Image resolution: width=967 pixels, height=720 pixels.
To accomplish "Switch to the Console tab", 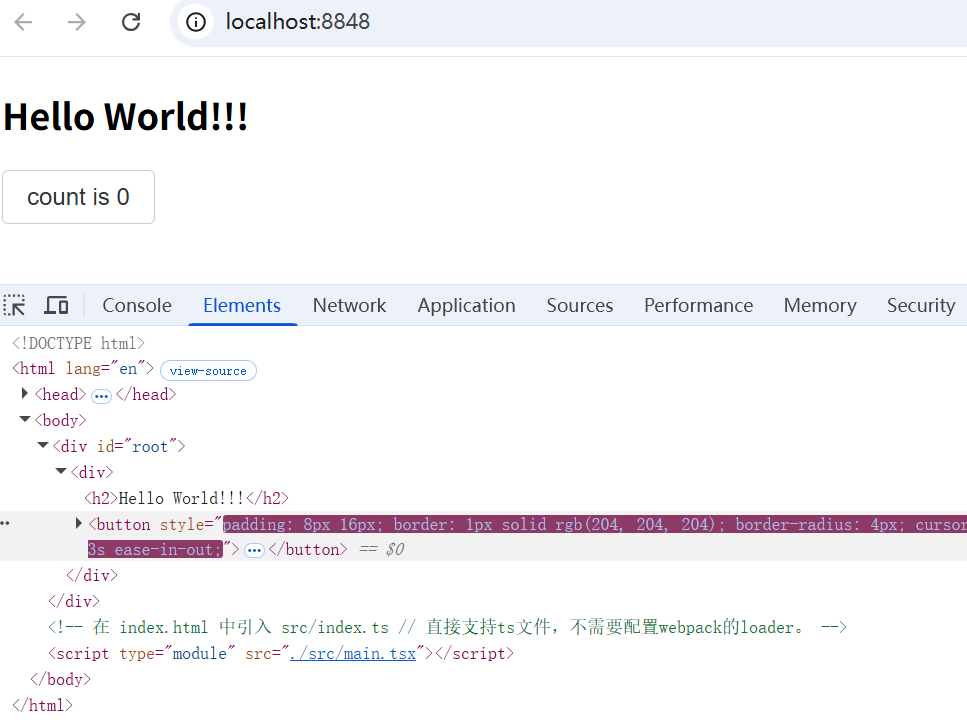I will point(137,305).
